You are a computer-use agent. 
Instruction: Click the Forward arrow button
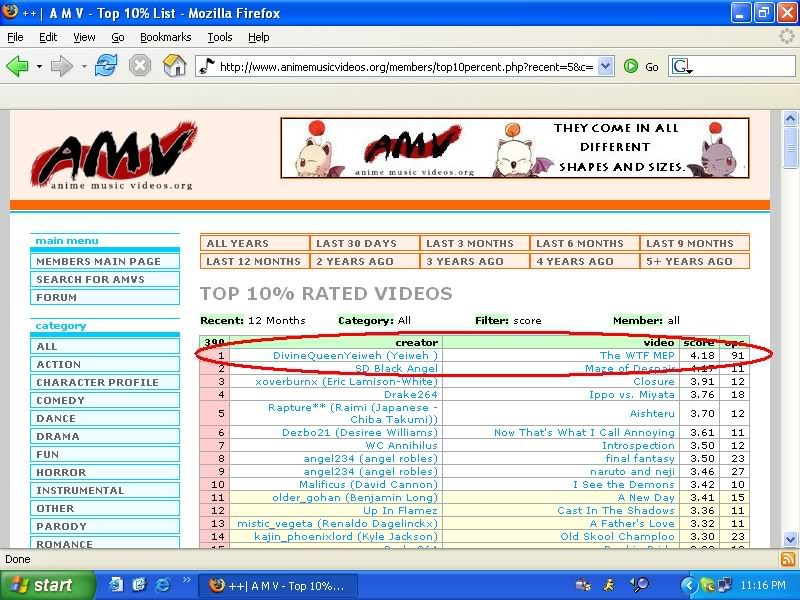61,66
